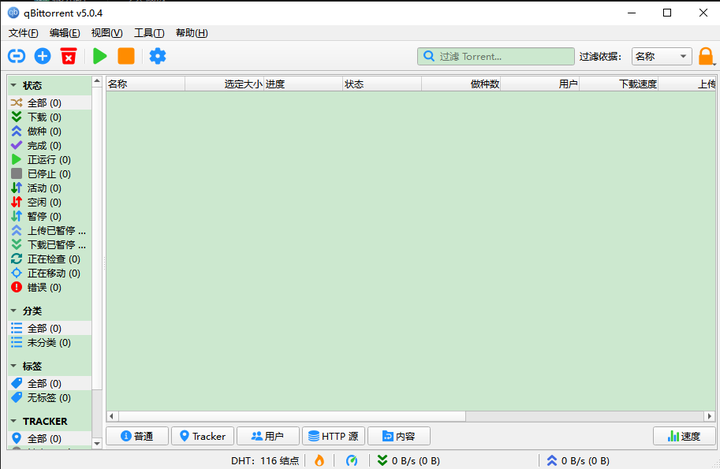Sort by the 下载速度 column header
Screen dimensions: 720x469
(x=619, y=84)
